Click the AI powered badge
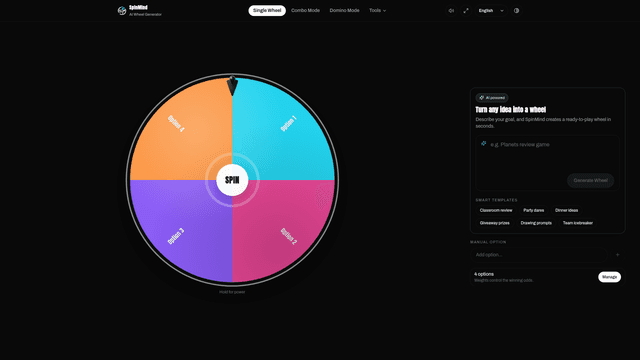 pyautogui.click(x=492, y=98)
